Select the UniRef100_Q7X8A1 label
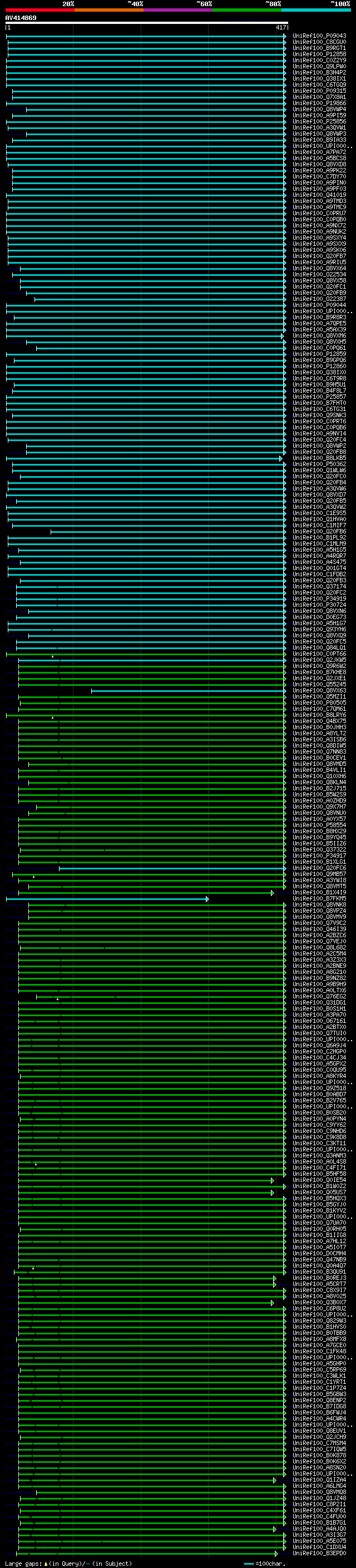The image size is (356, 1568). click(319, 97)
